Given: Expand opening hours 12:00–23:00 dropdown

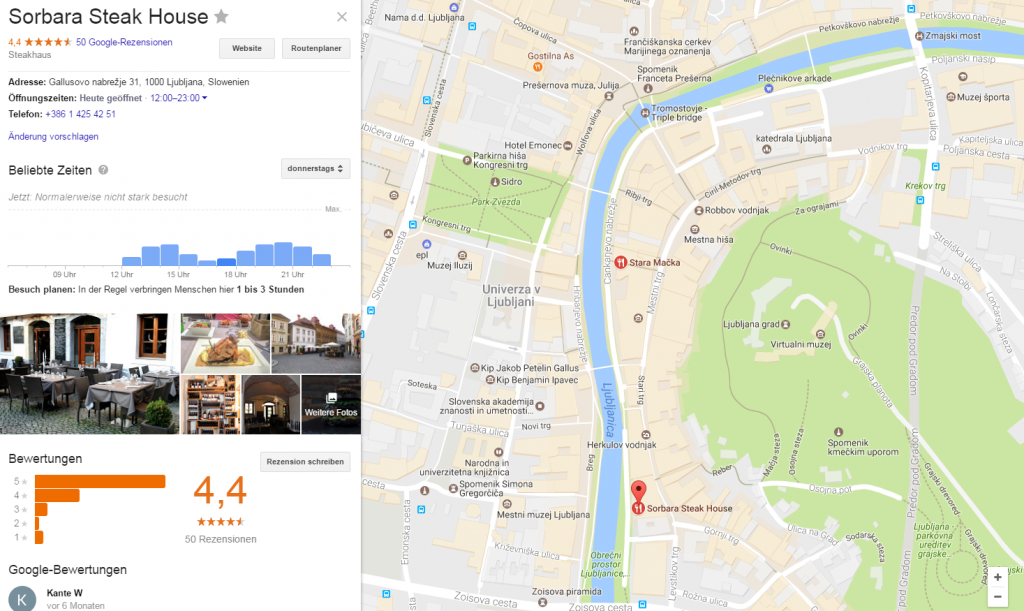Looking at the screenshot, I should (x=178, y=98).
